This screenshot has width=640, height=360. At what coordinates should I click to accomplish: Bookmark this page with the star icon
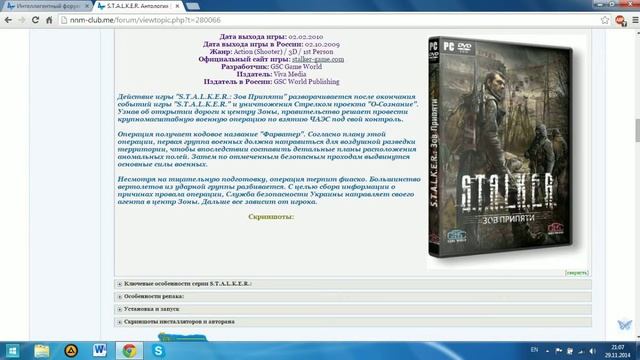(x=605, y=20)
